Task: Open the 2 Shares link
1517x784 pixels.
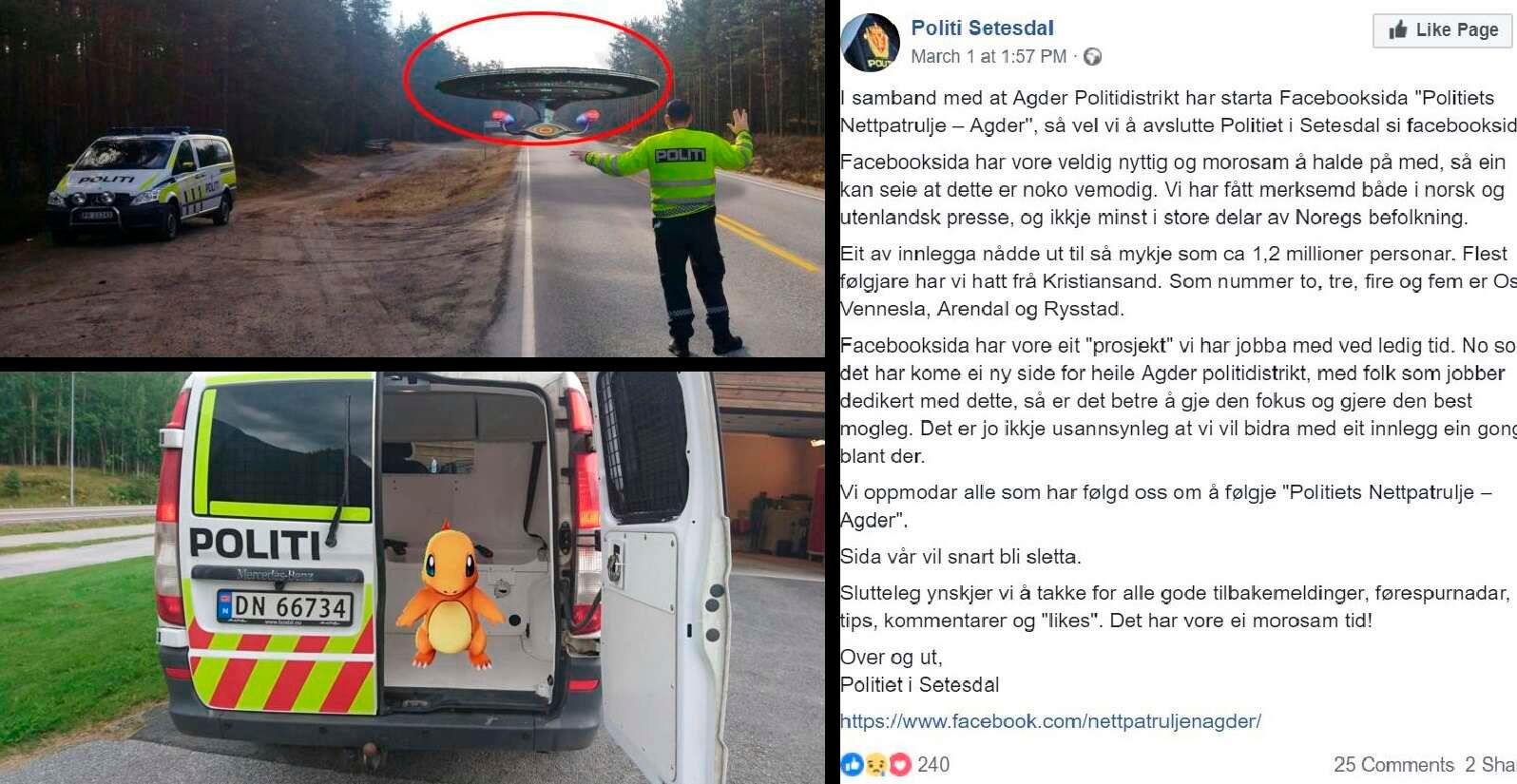Action: coord(1489,764)
